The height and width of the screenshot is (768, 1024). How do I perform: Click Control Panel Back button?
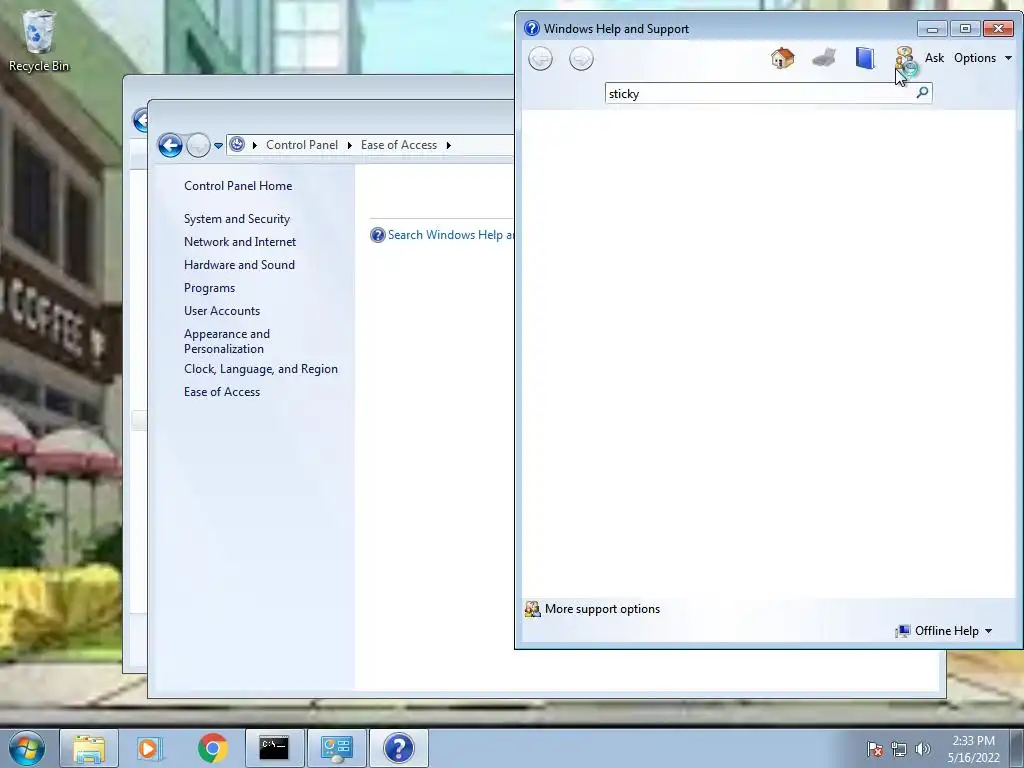[170, 145]
